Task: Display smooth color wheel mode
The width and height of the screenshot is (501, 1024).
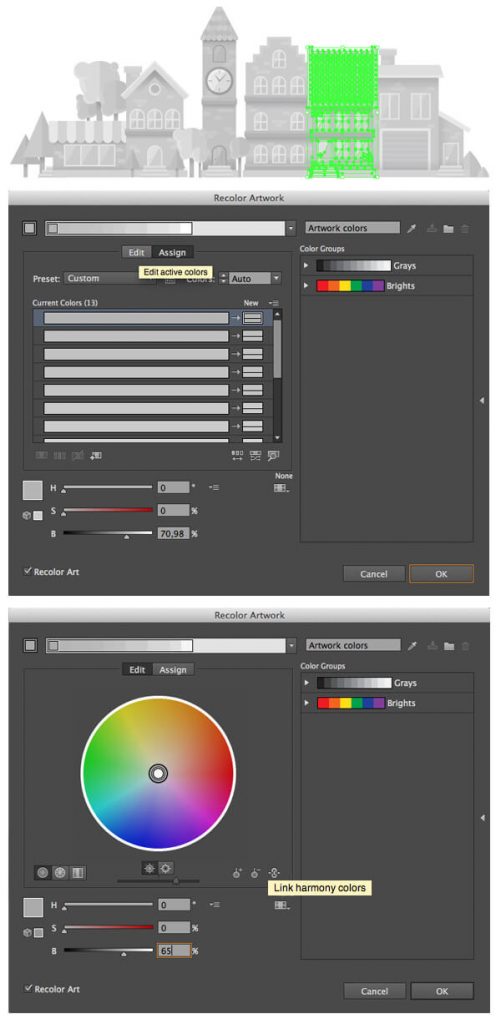Action: tap(43, 872)
